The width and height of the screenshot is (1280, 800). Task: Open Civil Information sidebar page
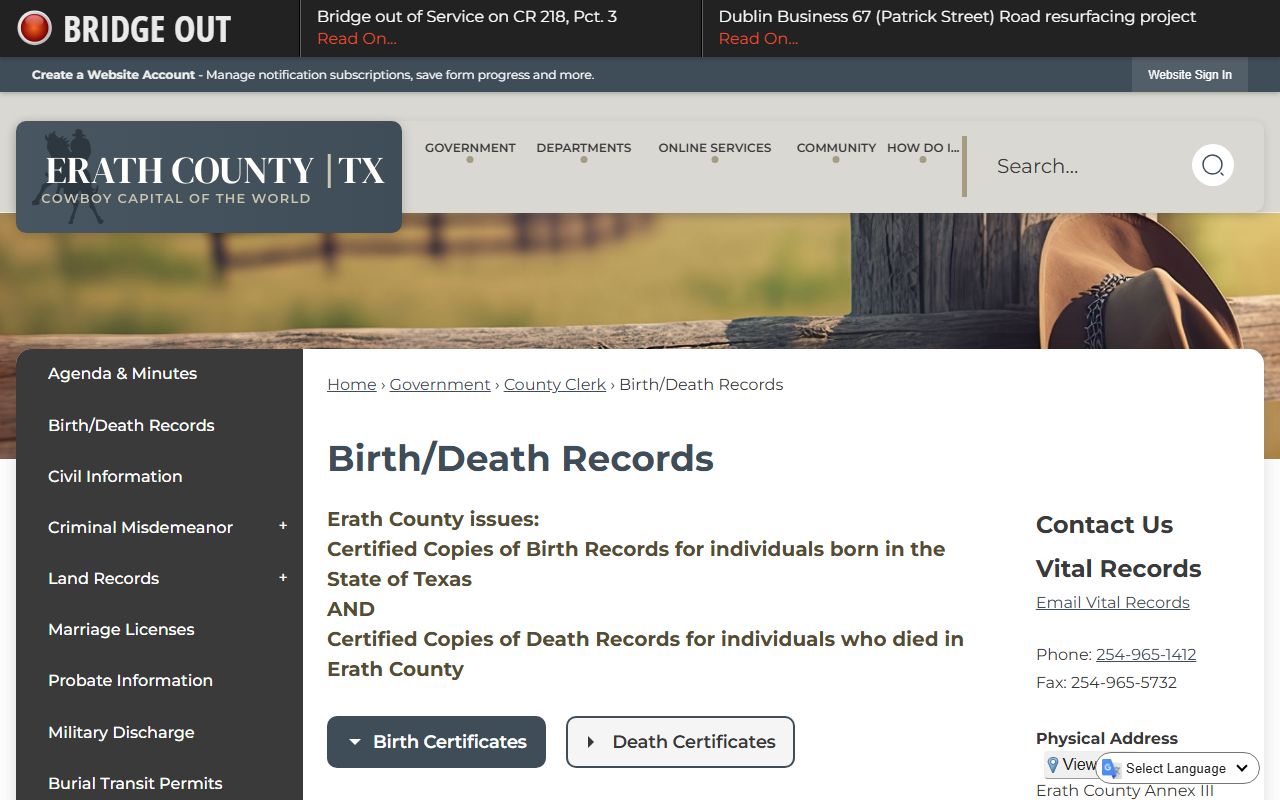pos(115,476)
